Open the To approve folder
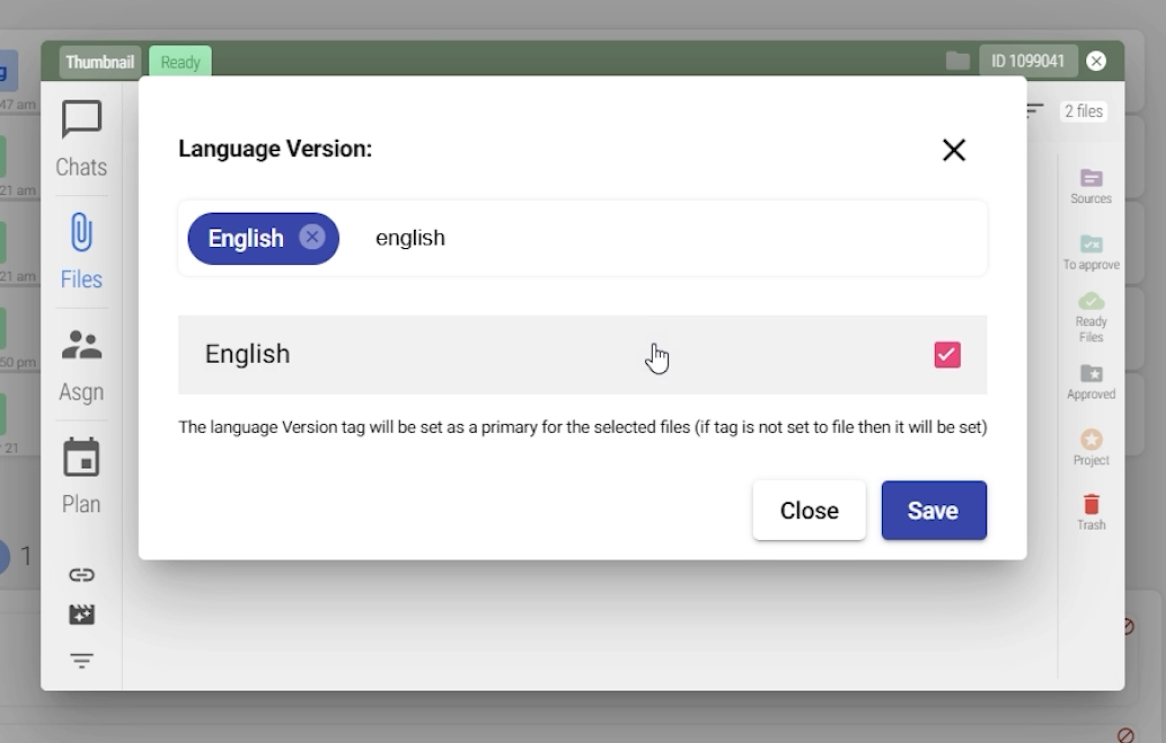The width and height of the screenshot is (1166, 743). pyautogui.click(x=1091, y=244)
